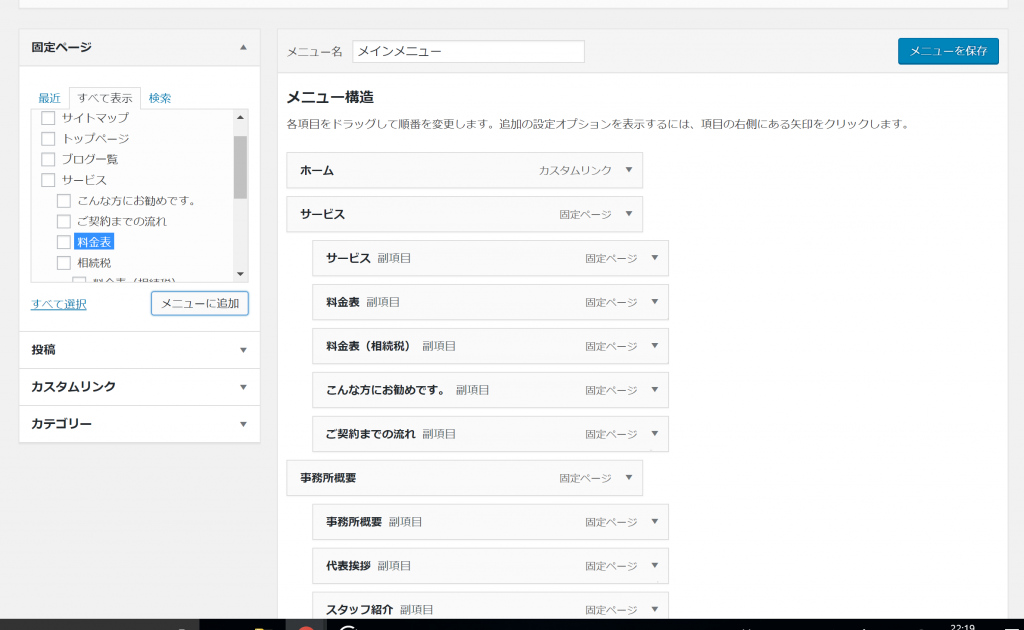The height and width of the screenshot is (630, 1024).
Task: Open the 検索 tab
Action: [x=159, y=98]
